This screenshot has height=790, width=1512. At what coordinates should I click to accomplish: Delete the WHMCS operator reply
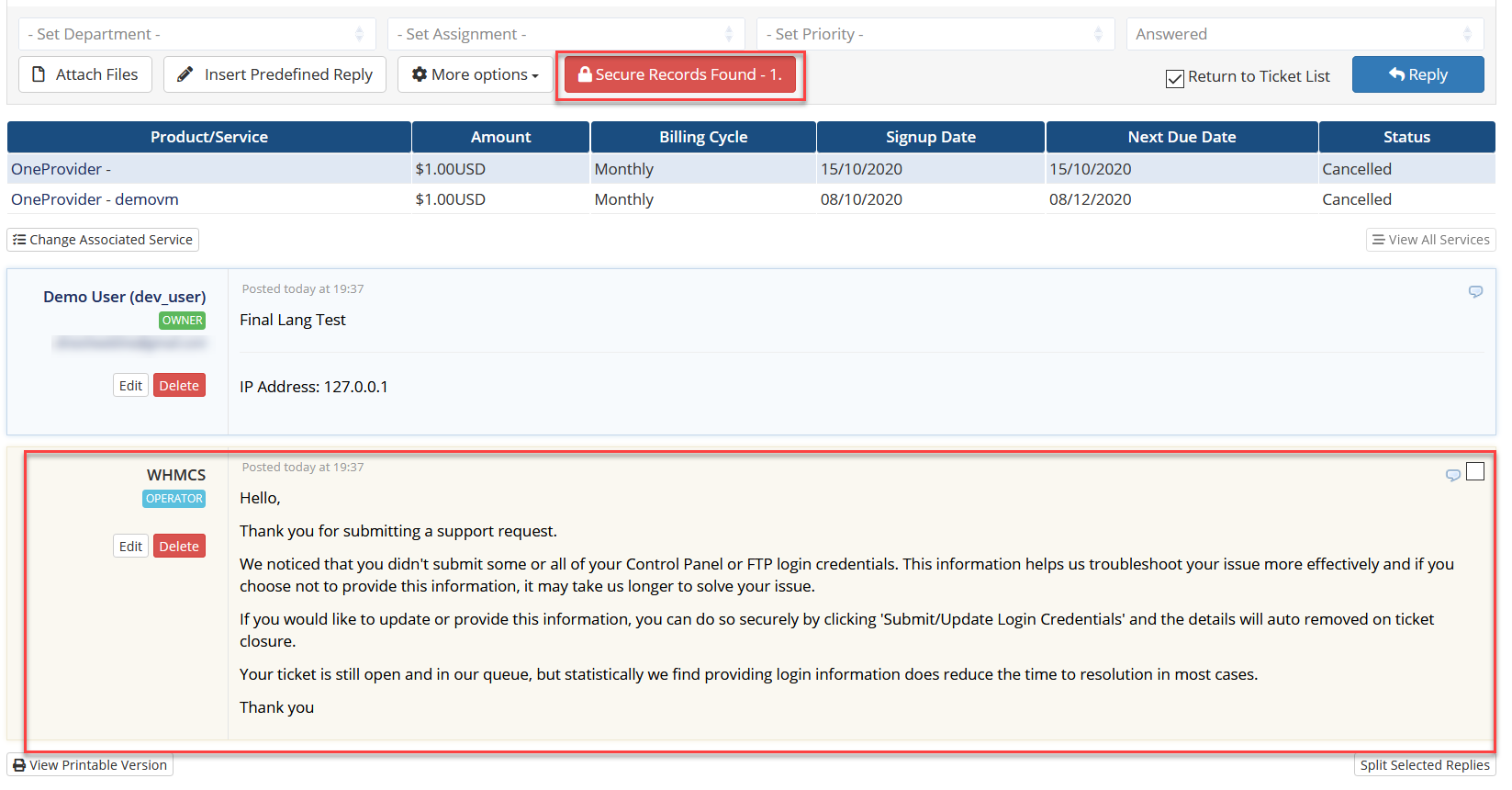click(179, 547)
